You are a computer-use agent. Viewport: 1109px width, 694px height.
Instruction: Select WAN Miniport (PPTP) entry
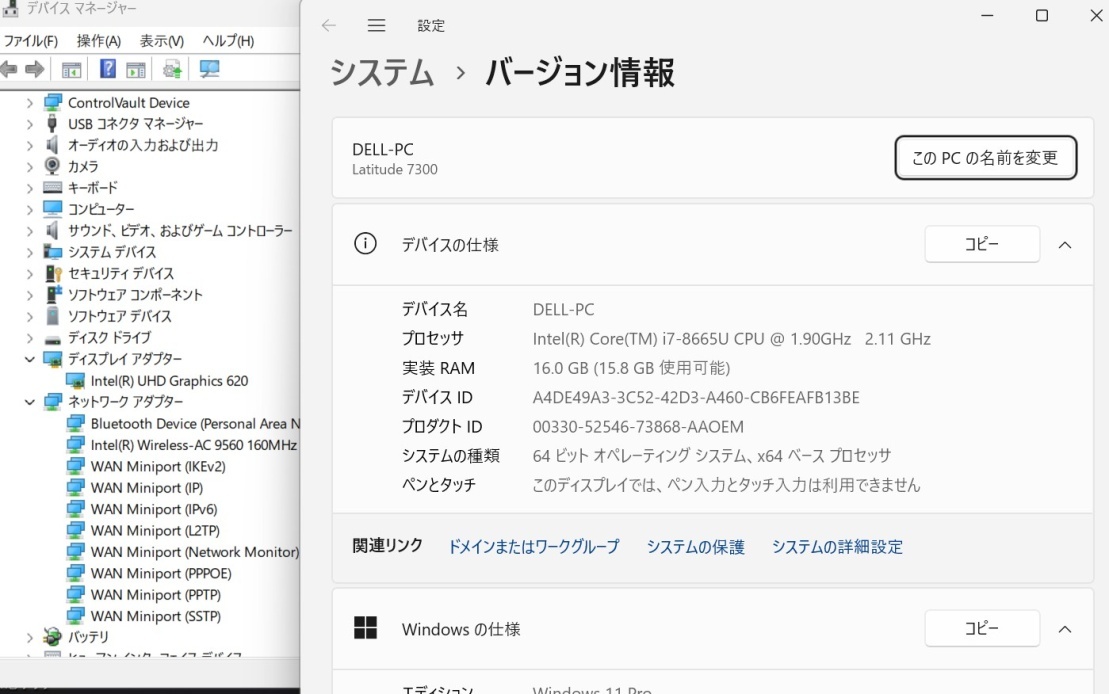coord(156,594)
